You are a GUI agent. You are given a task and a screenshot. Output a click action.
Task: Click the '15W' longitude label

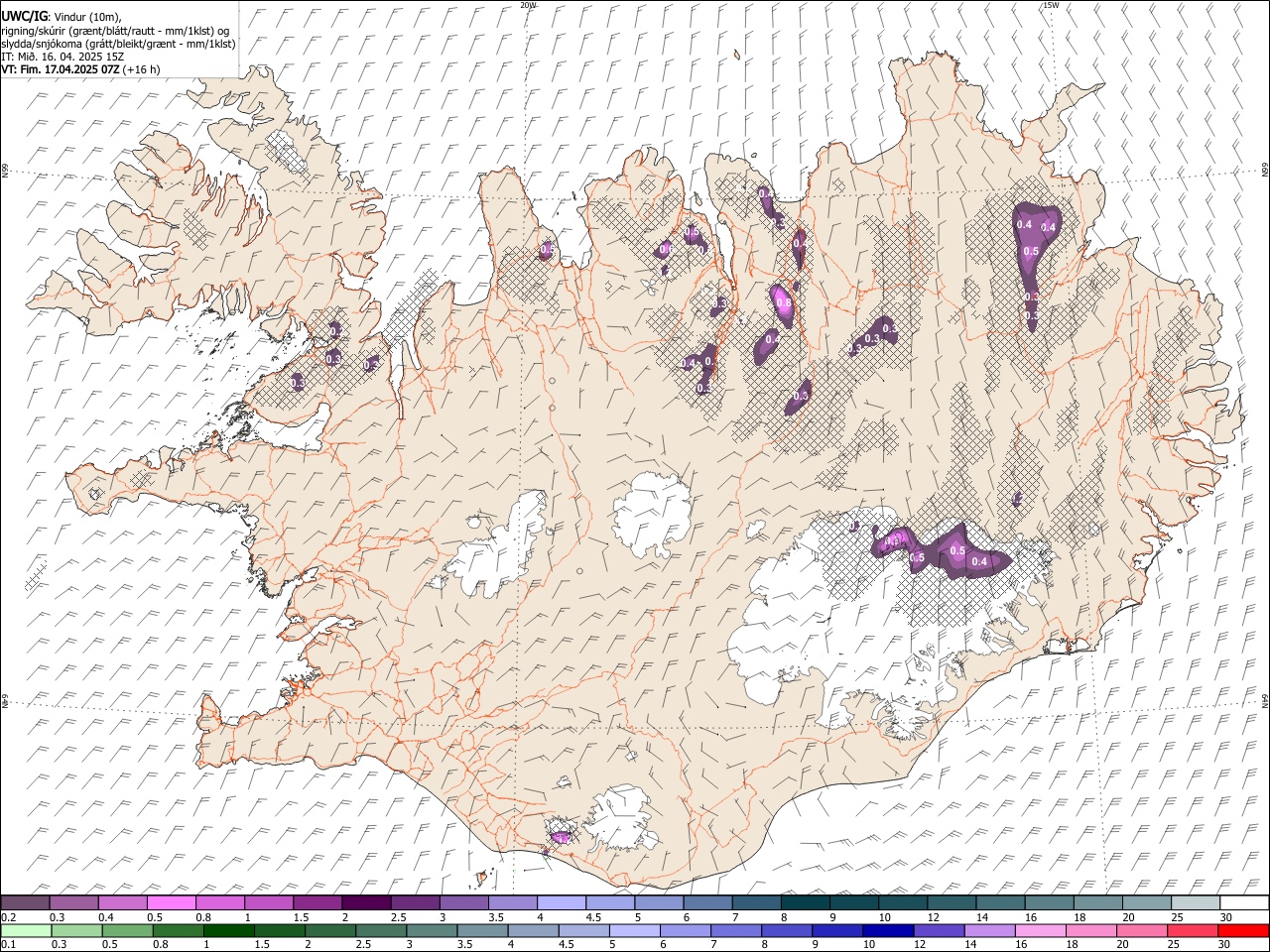click(x=1051, y=5)
